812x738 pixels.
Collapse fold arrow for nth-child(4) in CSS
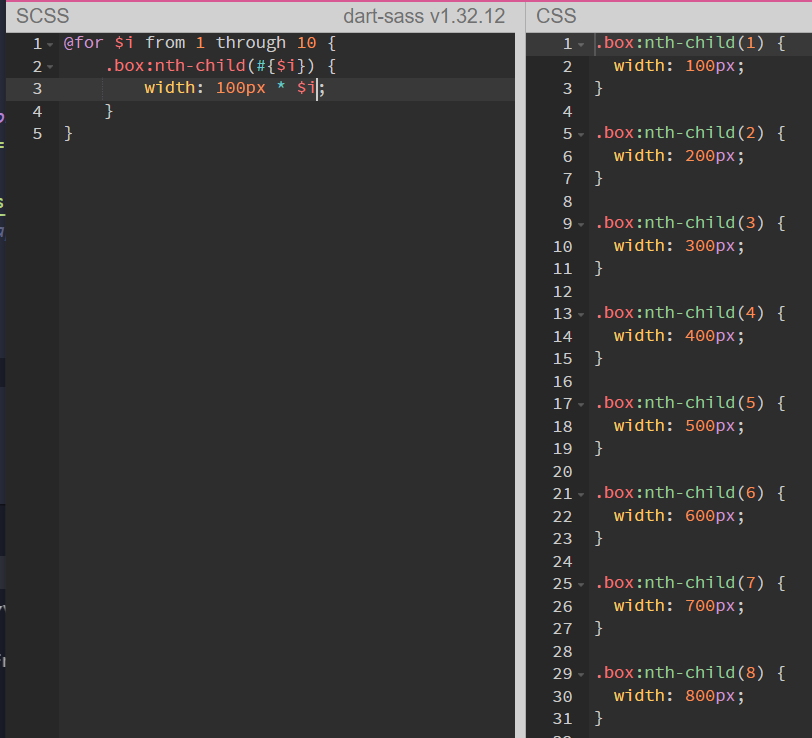(x=581, y=315)
